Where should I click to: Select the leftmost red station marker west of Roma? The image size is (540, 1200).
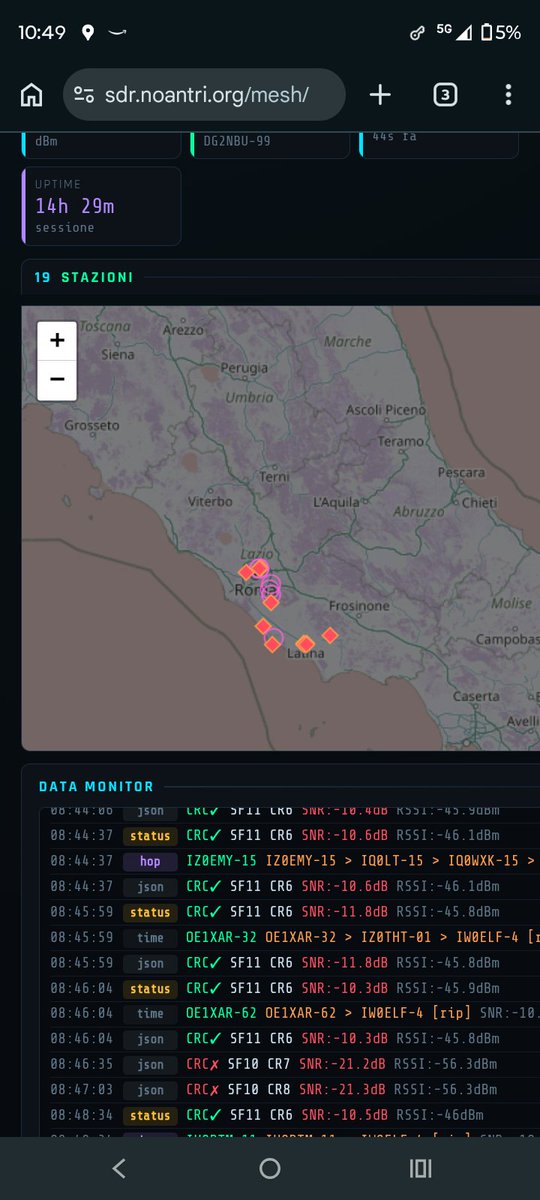[x=246, y=572]
